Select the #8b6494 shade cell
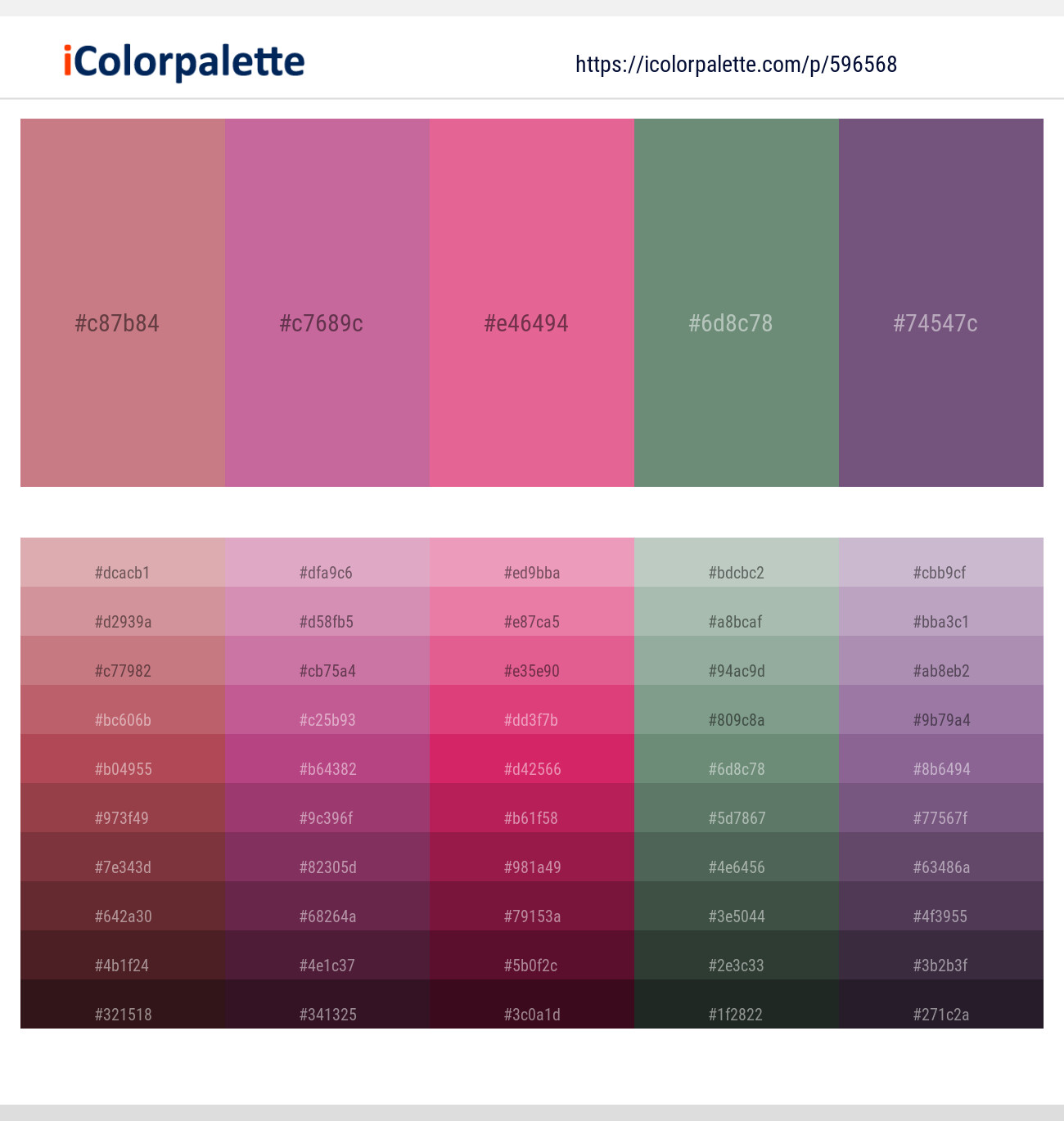1064x1121 pixels. coord(941,759)
